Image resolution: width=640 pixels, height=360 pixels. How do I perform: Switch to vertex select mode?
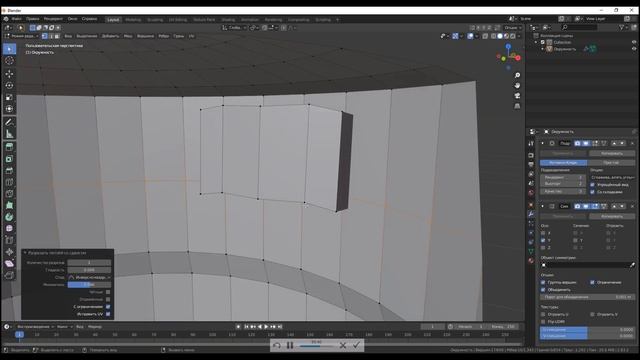point(44,36)
